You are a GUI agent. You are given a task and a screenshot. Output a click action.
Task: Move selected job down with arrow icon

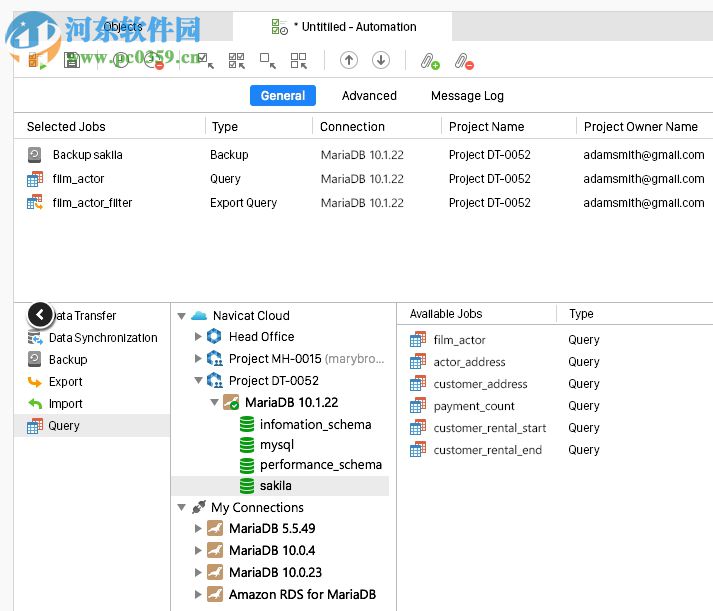point(381,60)
